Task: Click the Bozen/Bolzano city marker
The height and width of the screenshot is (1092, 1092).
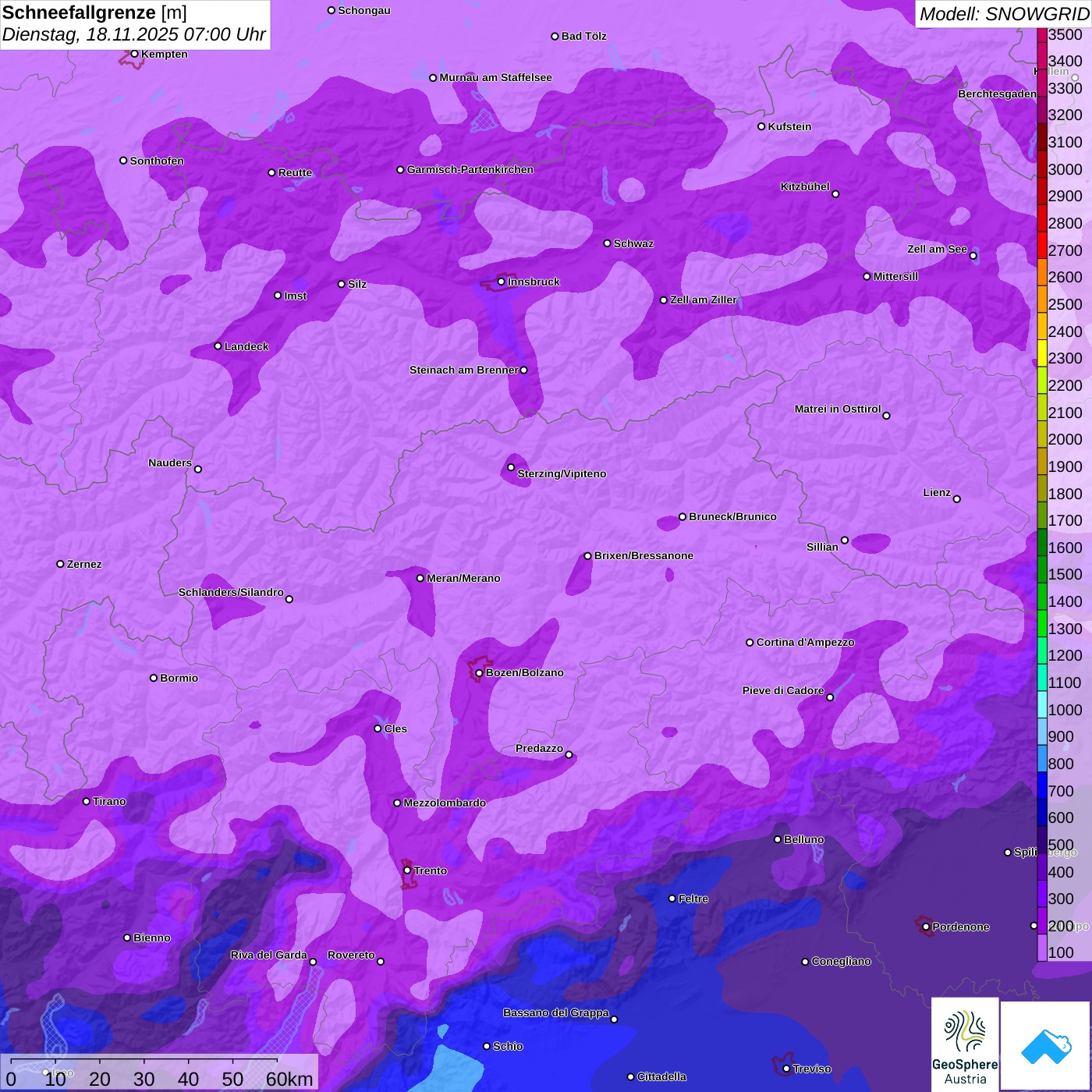Action: coord(480,673)
